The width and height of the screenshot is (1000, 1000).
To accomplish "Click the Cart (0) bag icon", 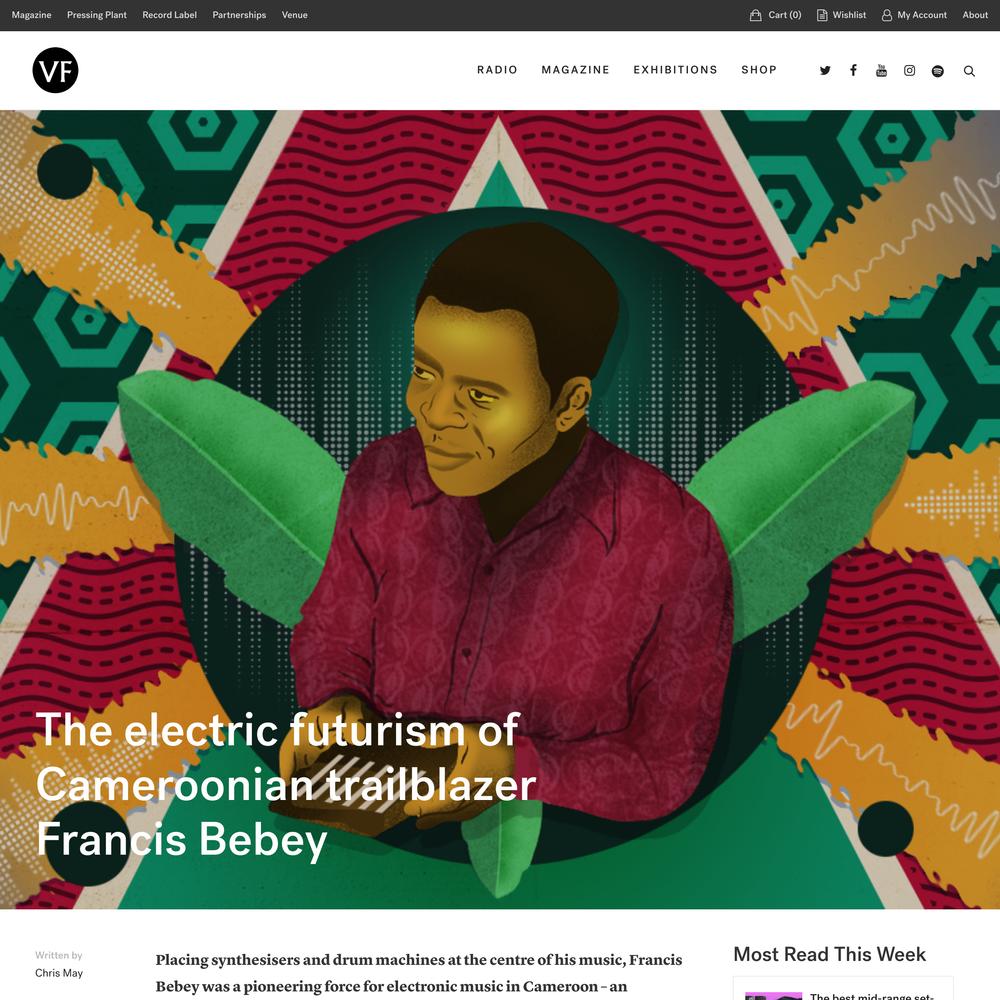I will (x=756, y=15).
